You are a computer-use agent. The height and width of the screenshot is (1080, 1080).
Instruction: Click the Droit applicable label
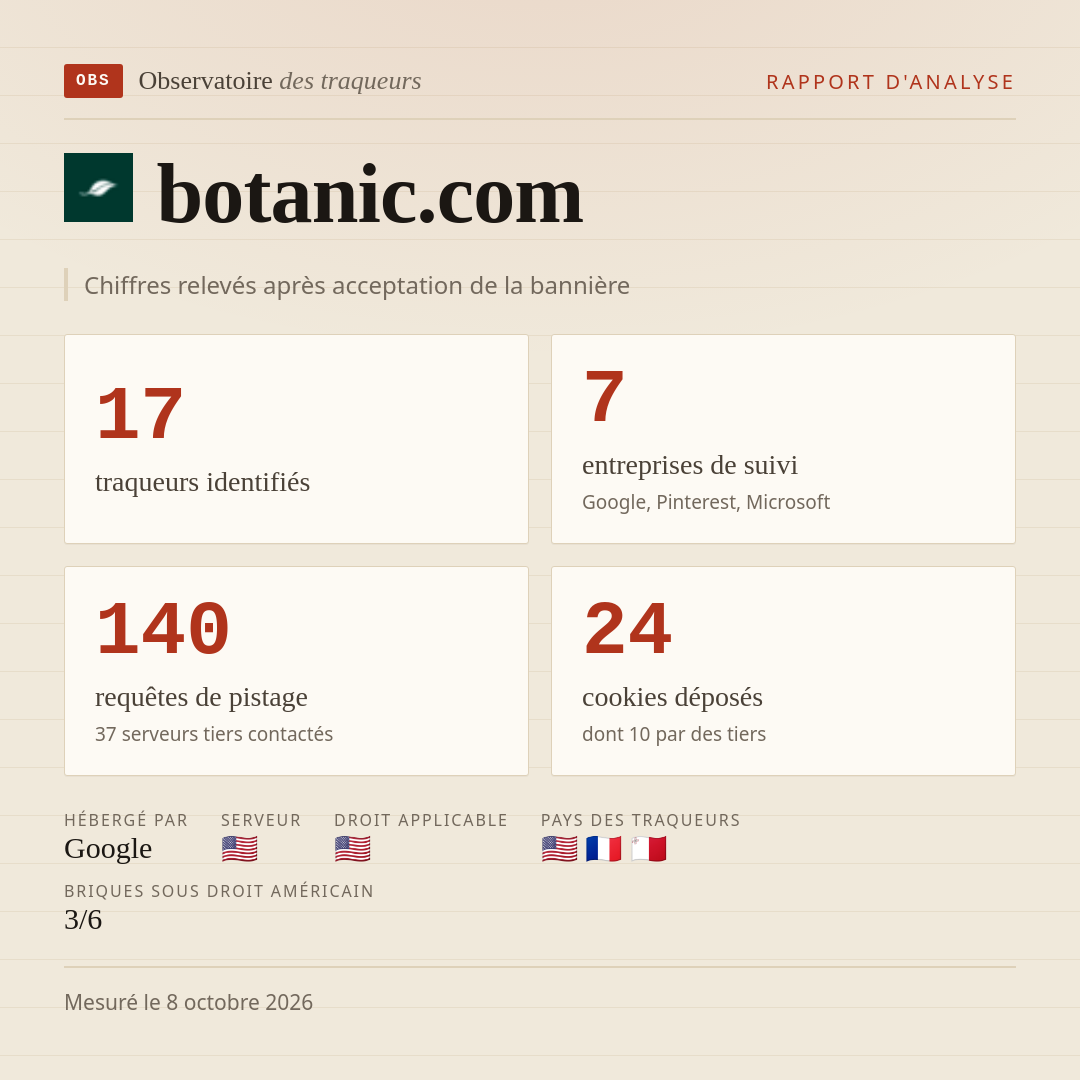[x=421, y=820]
